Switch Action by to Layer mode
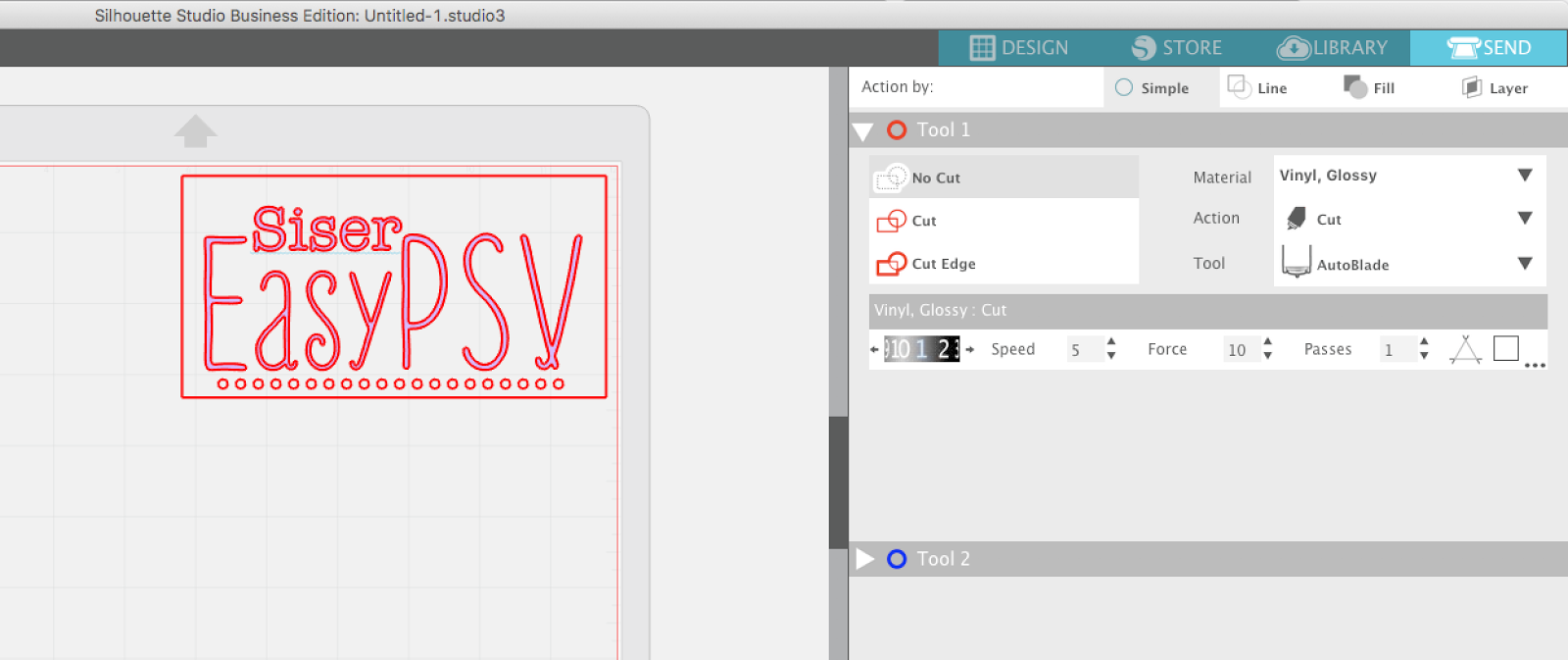 pyautogui.click(x=1494, y=87)
